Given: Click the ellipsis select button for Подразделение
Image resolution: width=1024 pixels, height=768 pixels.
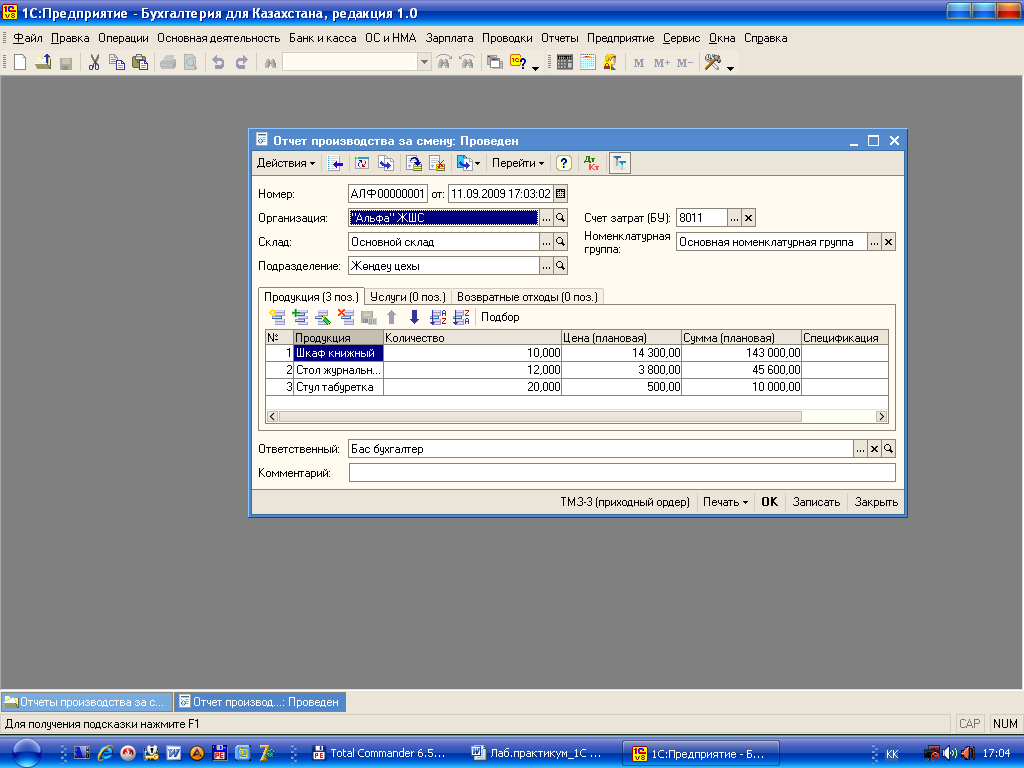Looking at the screenshot, I should tap(547, 266).
